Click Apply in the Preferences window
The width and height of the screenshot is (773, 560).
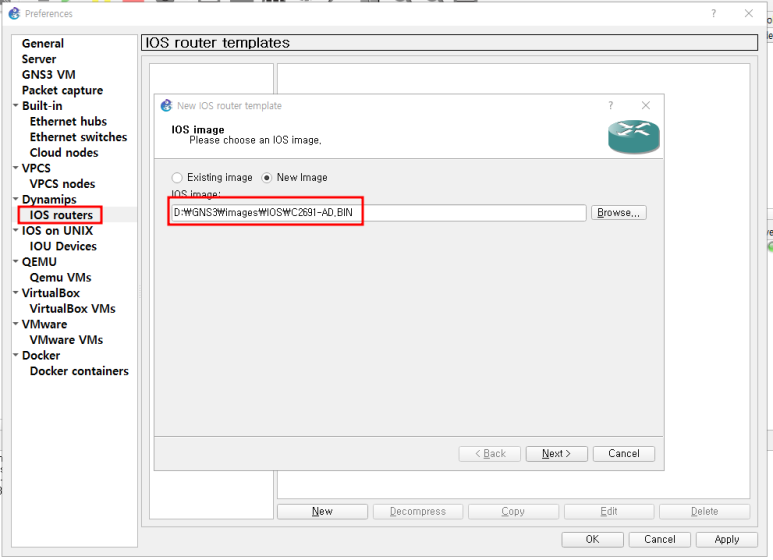point(727,539)
